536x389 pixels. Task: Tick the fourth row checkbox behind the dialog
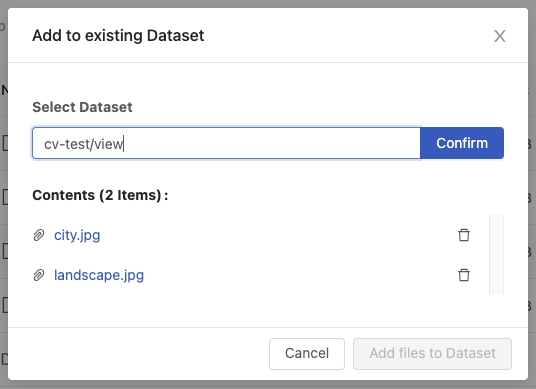(x=5, y=305)
